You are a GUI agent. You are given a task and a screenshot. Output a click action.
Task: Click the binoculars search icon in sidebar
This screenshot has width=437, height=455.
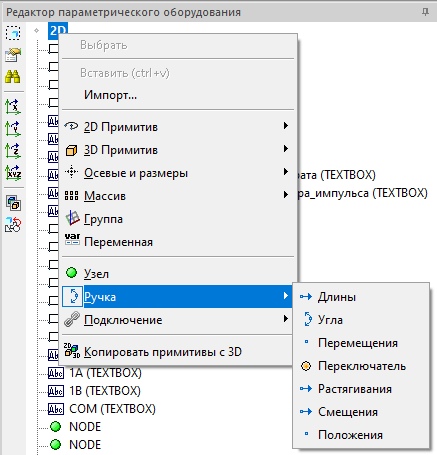13,77
